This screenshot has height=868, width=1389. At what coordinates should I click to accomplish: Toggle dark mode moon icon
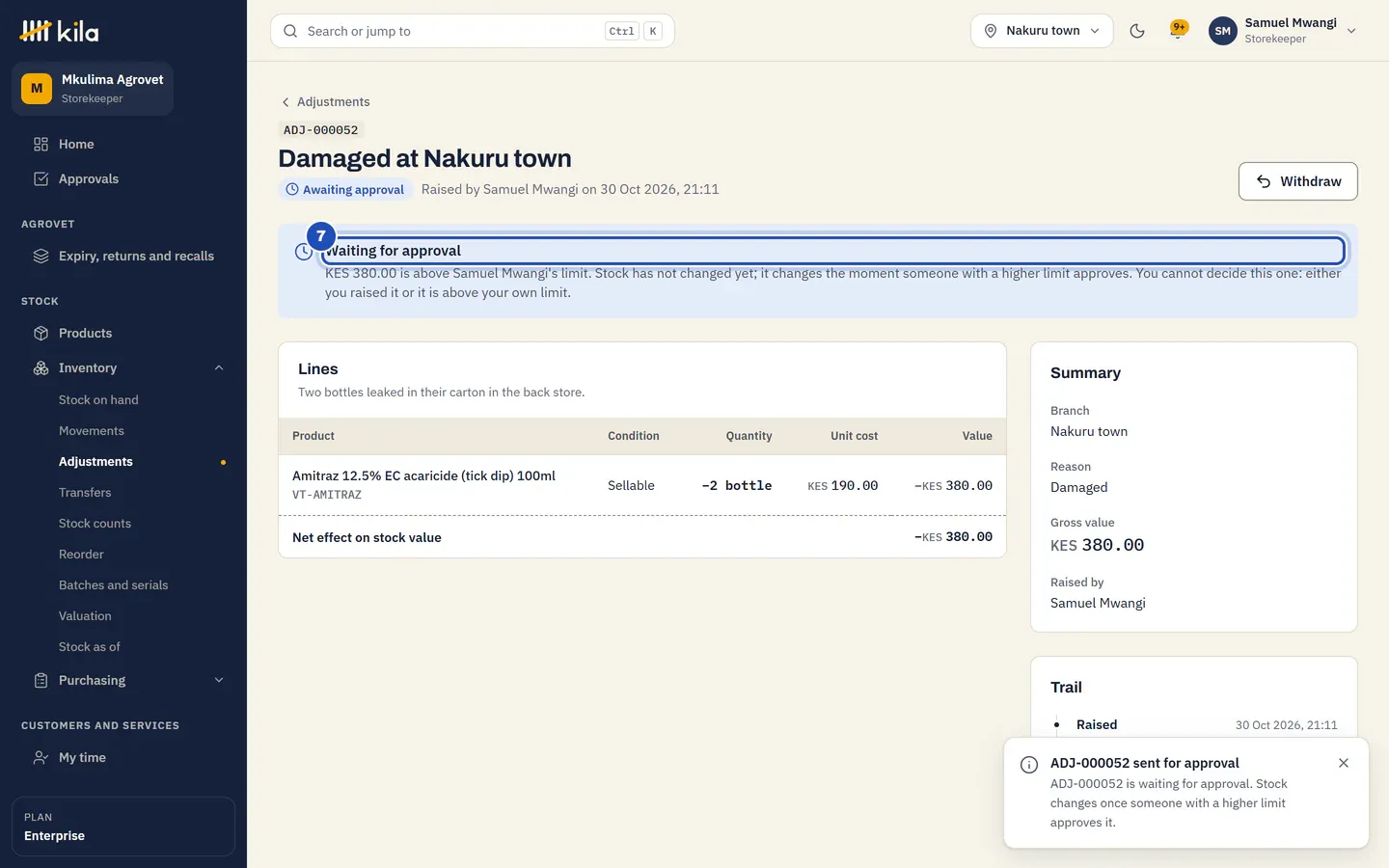(x=1137, y=31)
